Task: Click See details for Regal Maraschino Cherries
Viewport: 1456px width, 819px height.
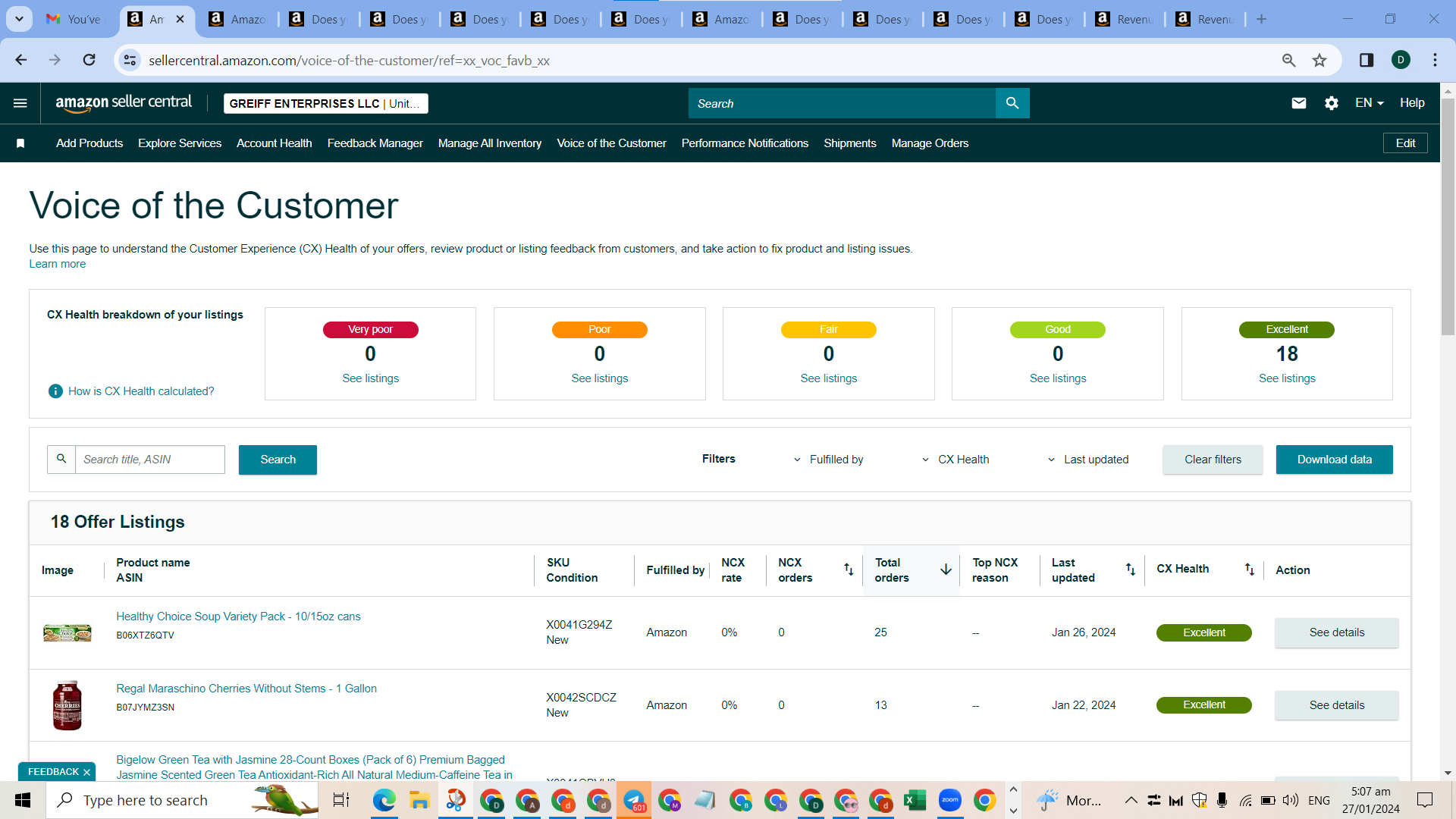Action: [1336, 705]
